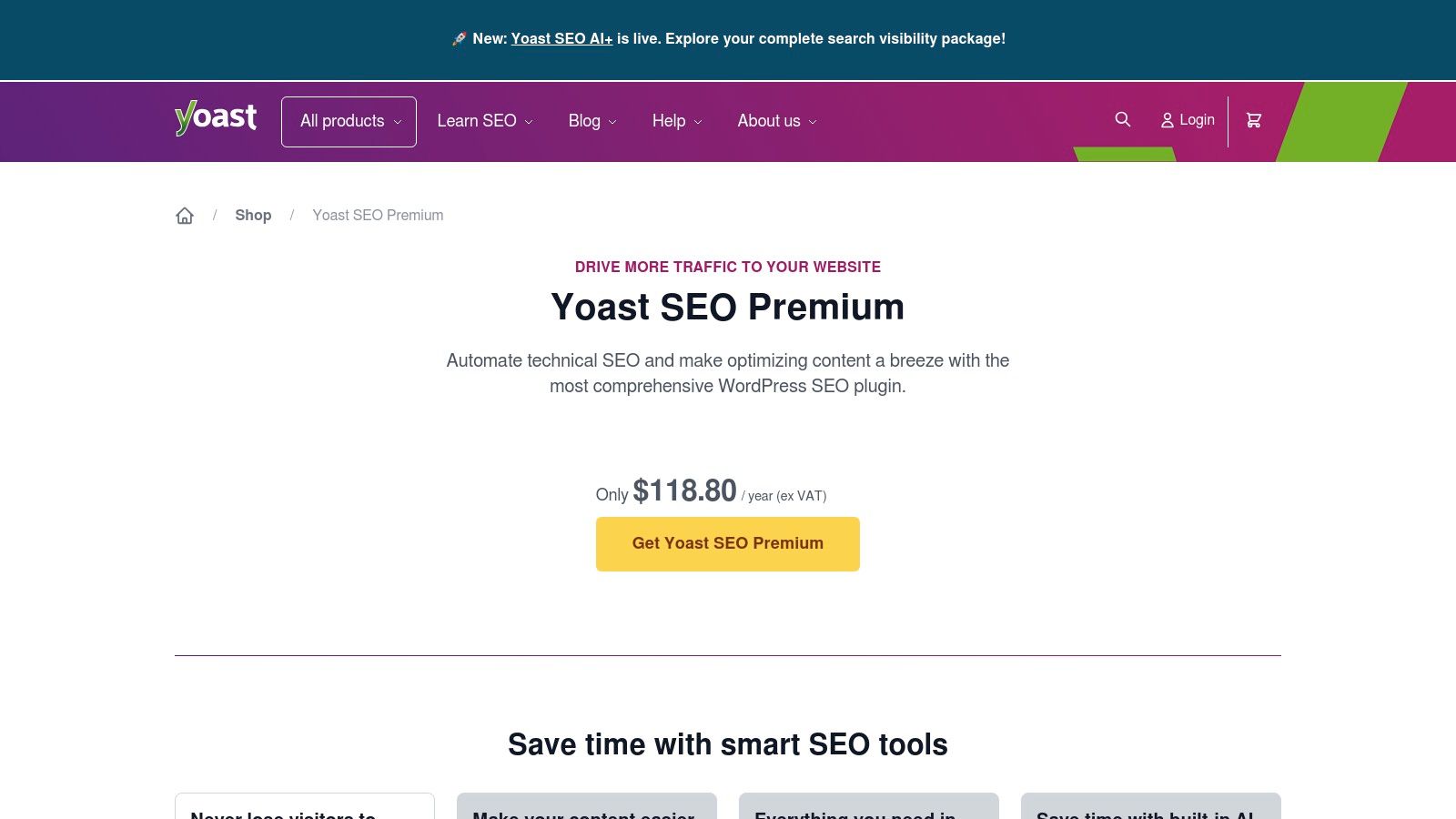Click the Get Yoast SEO Premium button
This screenshot has width=1456, height=819.
pyautogui.click(x=728, y=543)
